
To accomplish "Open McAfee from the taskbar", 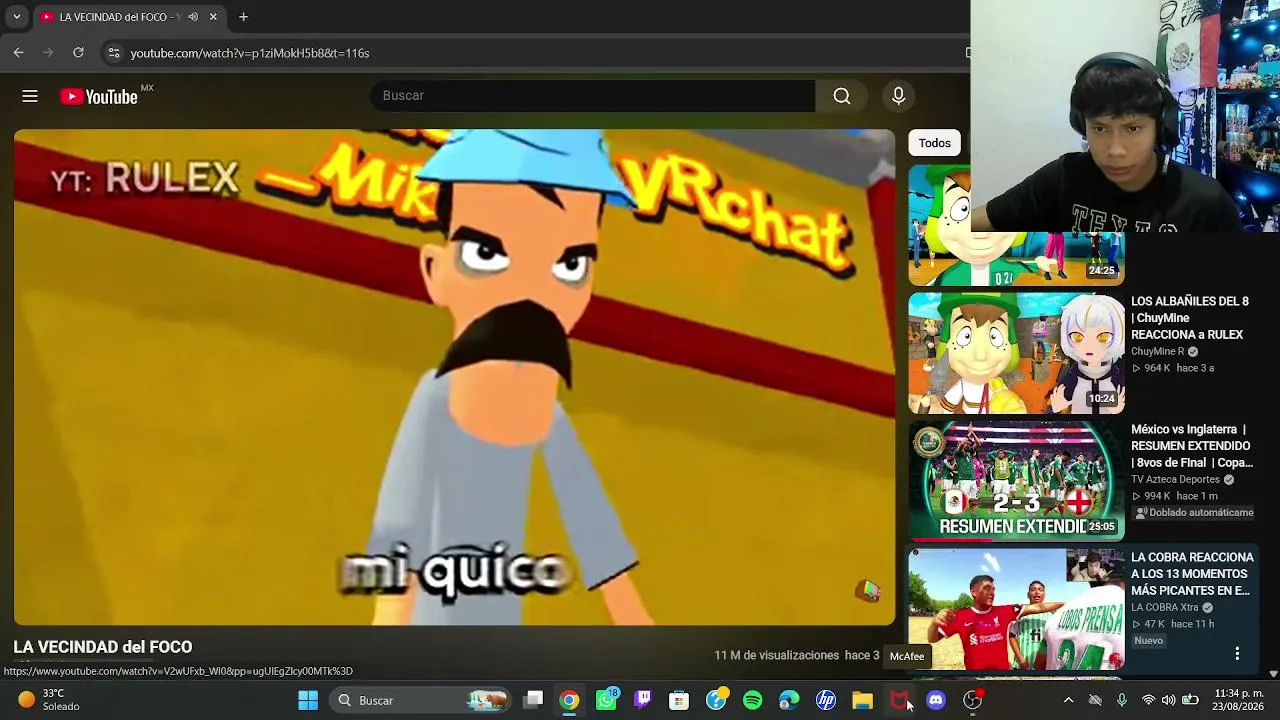I will tap(899, 700).
